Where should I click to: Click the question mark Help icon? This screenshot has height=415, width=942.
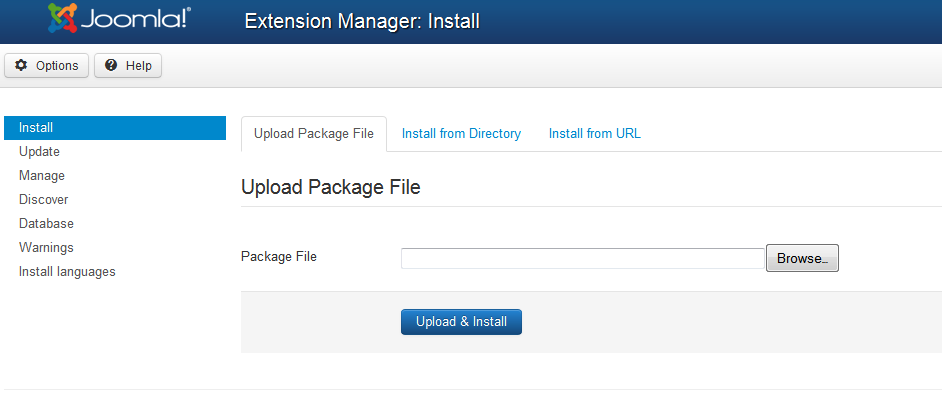[x=111, y=66]
